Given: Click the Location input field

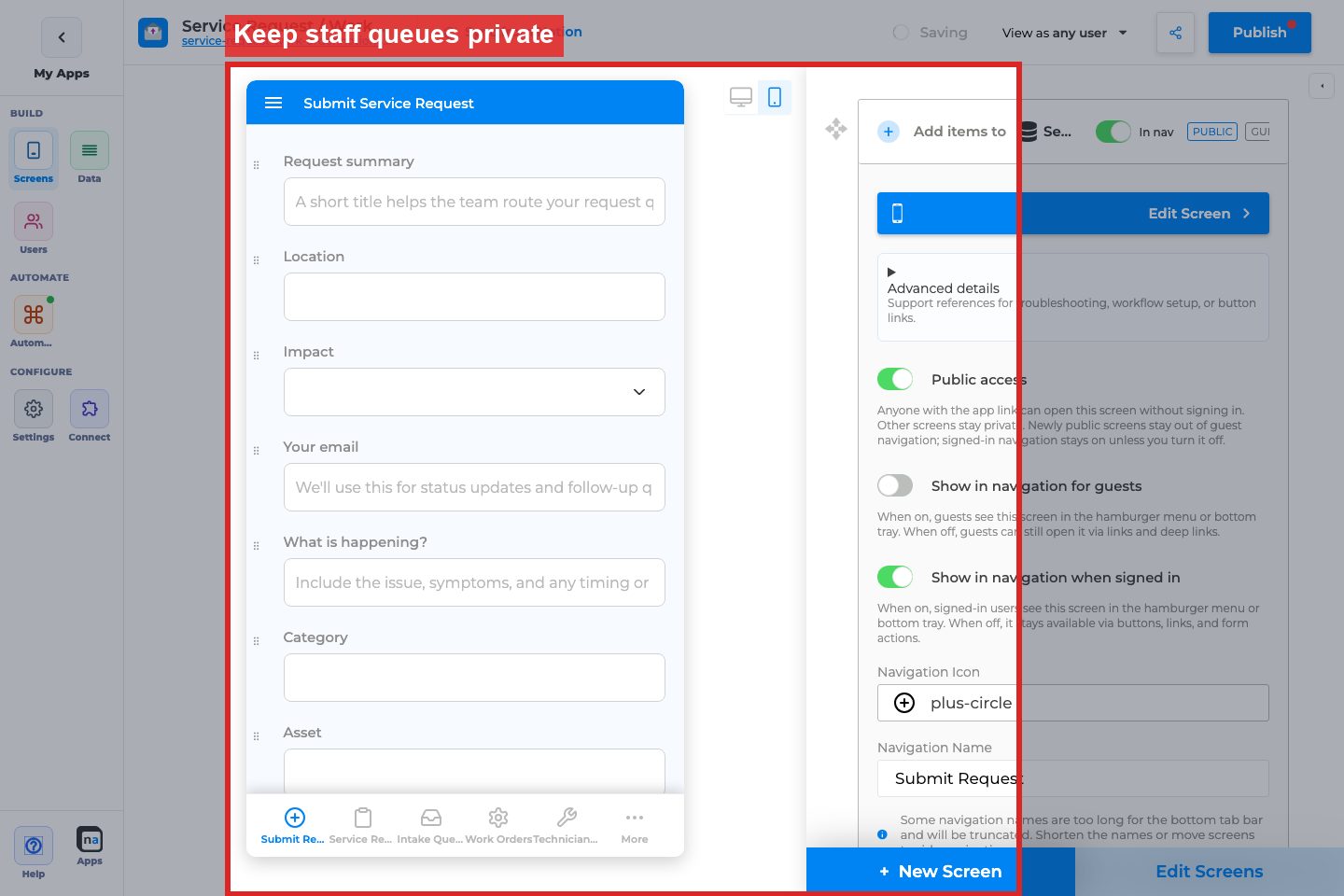Looking at the screenshot, I should [474, 297].
